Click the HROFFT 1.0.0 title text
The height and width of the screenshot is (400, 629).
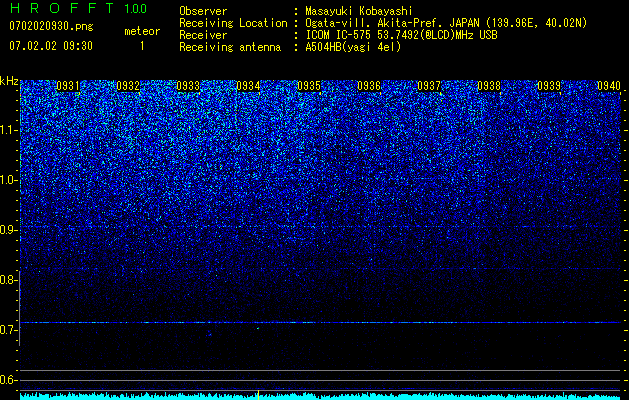pos(79,8)
